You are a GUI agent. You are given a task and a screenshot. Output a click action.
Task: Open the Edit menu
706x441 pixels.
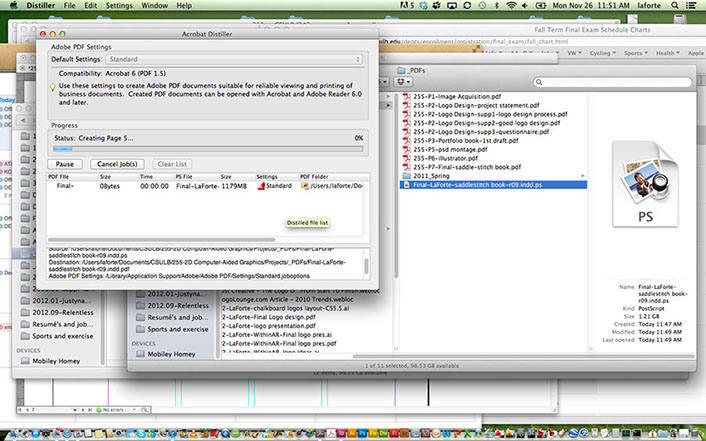pyautogui.click(x=91, y=5)
